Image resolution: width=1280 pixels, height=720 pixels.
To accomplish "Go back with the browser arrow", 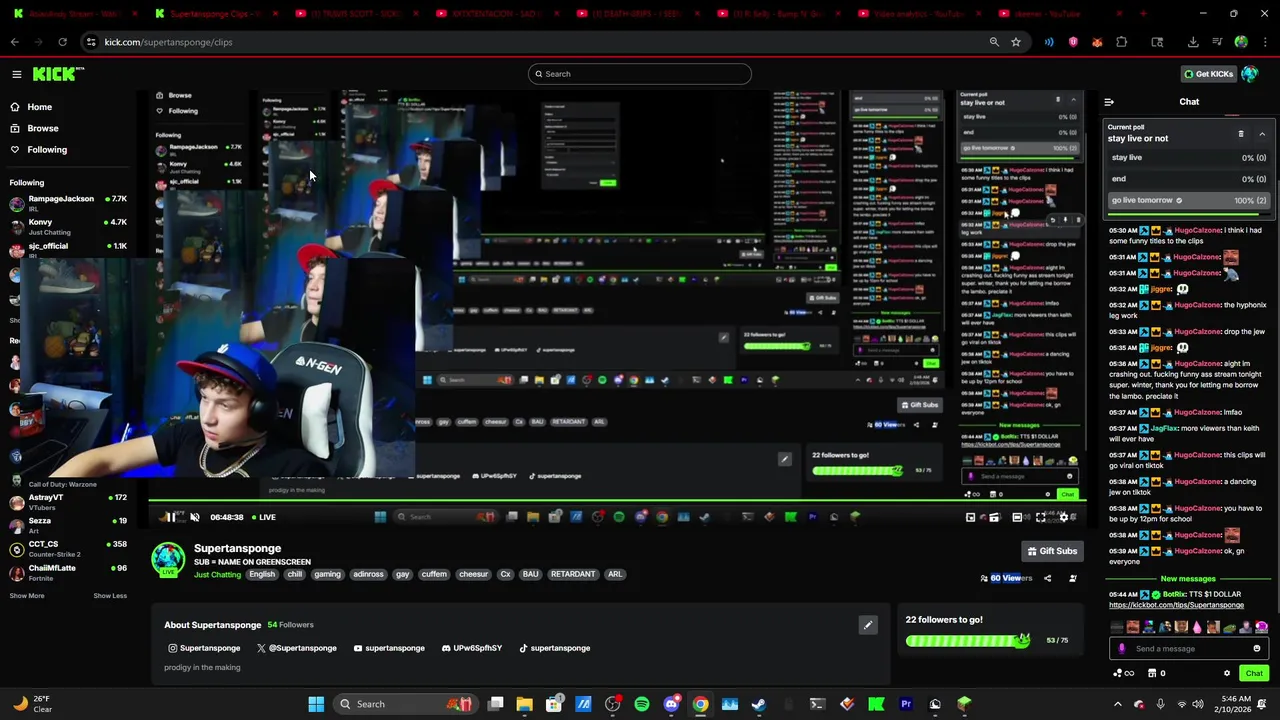I will click(15, 42).
